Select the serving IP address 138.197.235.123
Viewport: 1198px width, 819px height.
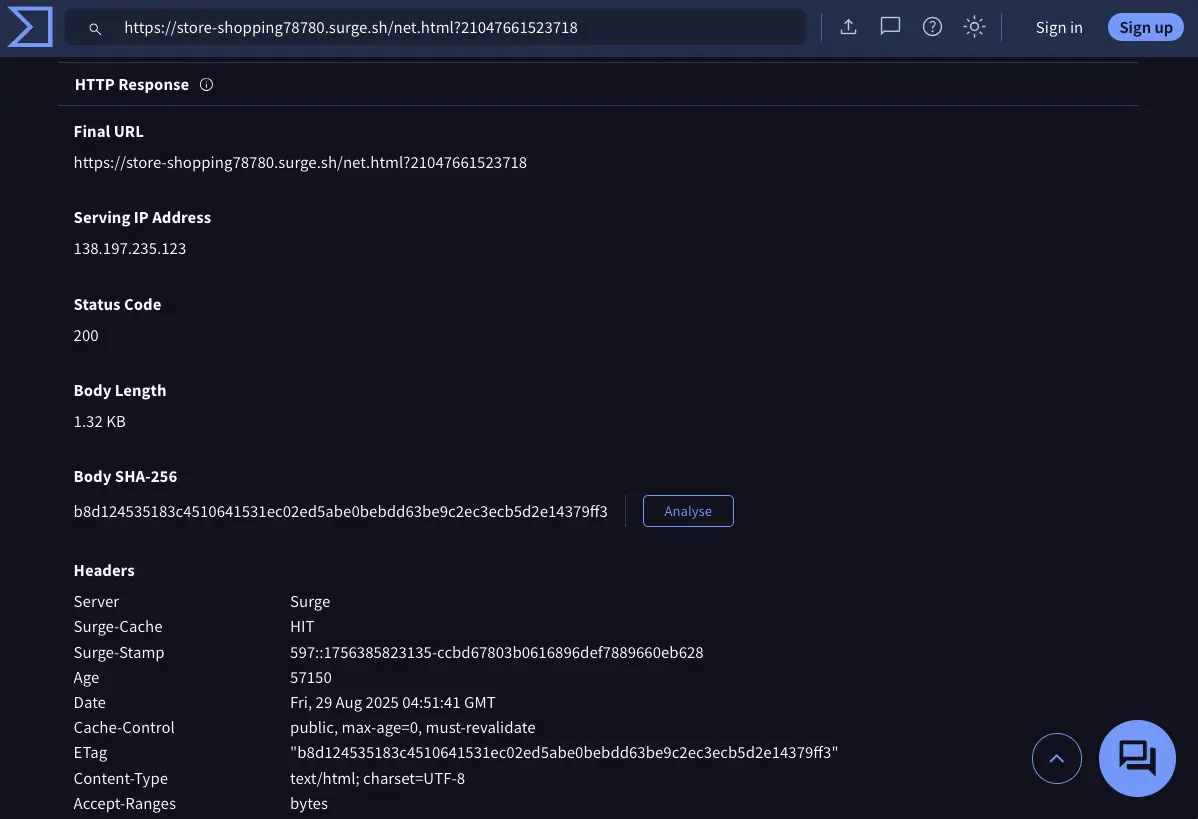click(x=130, y=248)
